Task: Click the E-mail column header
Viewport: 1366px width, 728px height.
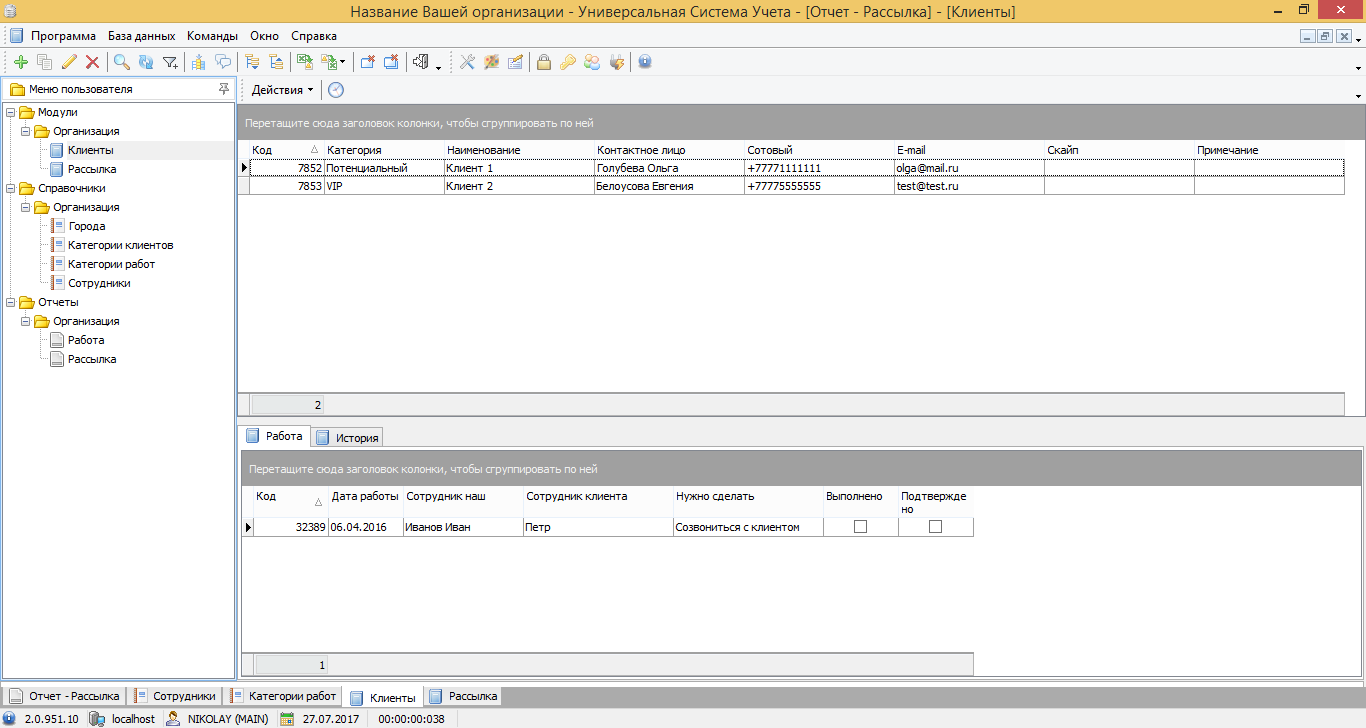Action: tap(969, 150)
